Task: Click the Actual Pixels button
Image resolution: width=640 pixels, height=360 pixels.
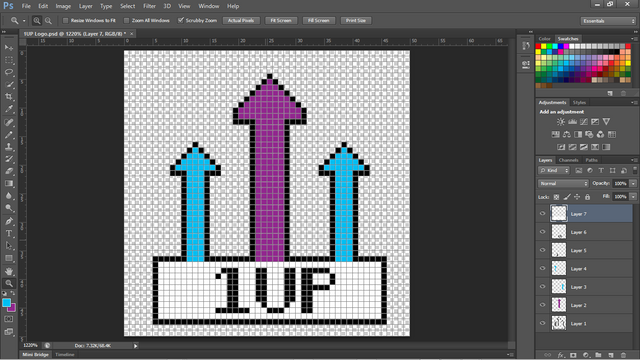Action: [x=241, y=20]
